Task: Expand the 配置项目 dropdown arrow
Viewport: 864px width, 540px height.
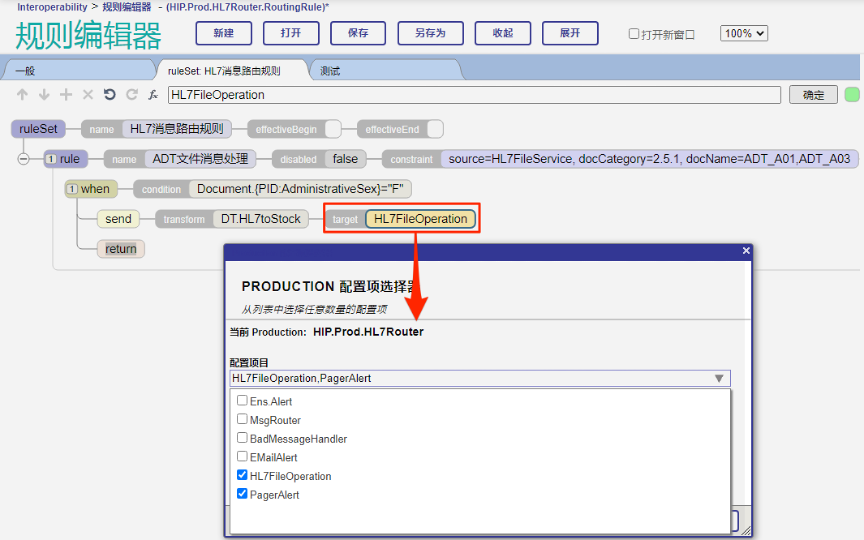Action: pyautogui.click(x=719, y=378)
